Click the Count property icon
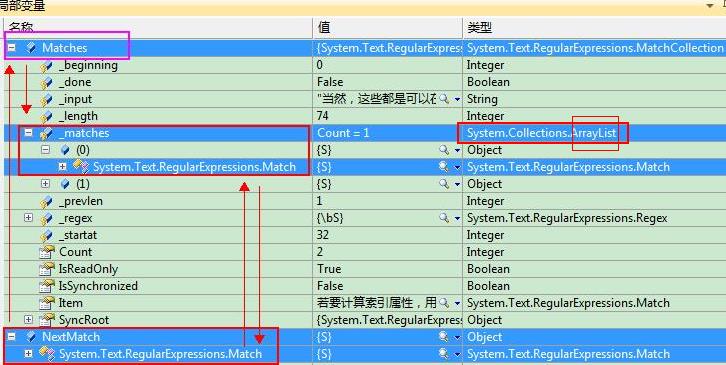This screenshot has width=726, height=365. pos(47,252)
